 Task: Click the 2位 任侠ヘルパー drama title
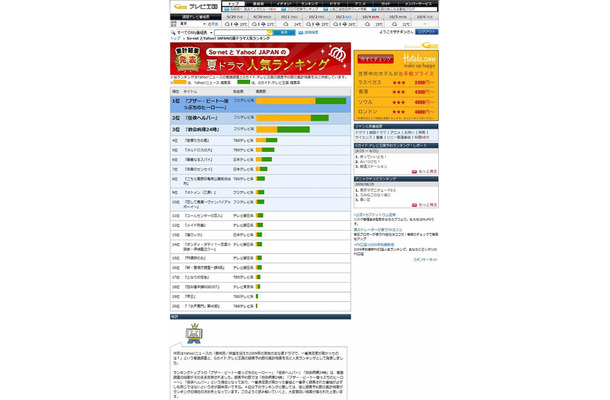point(201,118)
